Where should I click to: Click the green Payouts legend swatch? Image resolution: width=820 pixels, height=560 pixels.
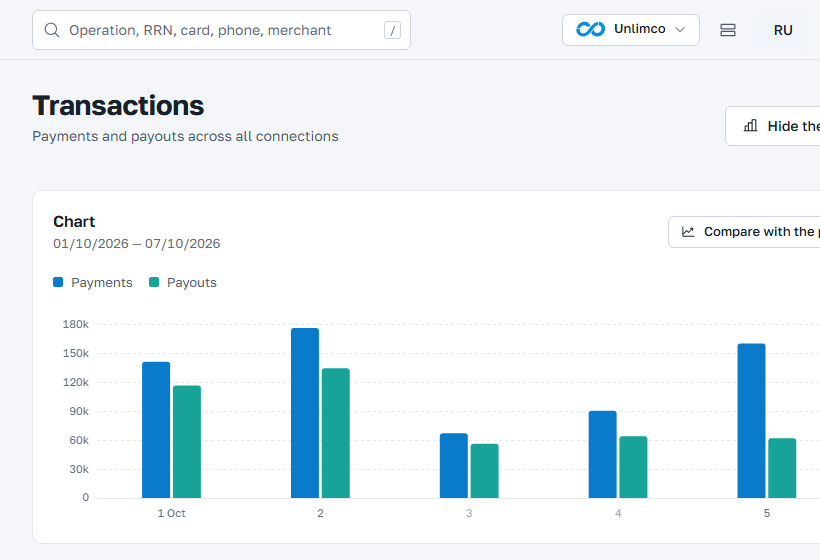click(x=154, y=282)
